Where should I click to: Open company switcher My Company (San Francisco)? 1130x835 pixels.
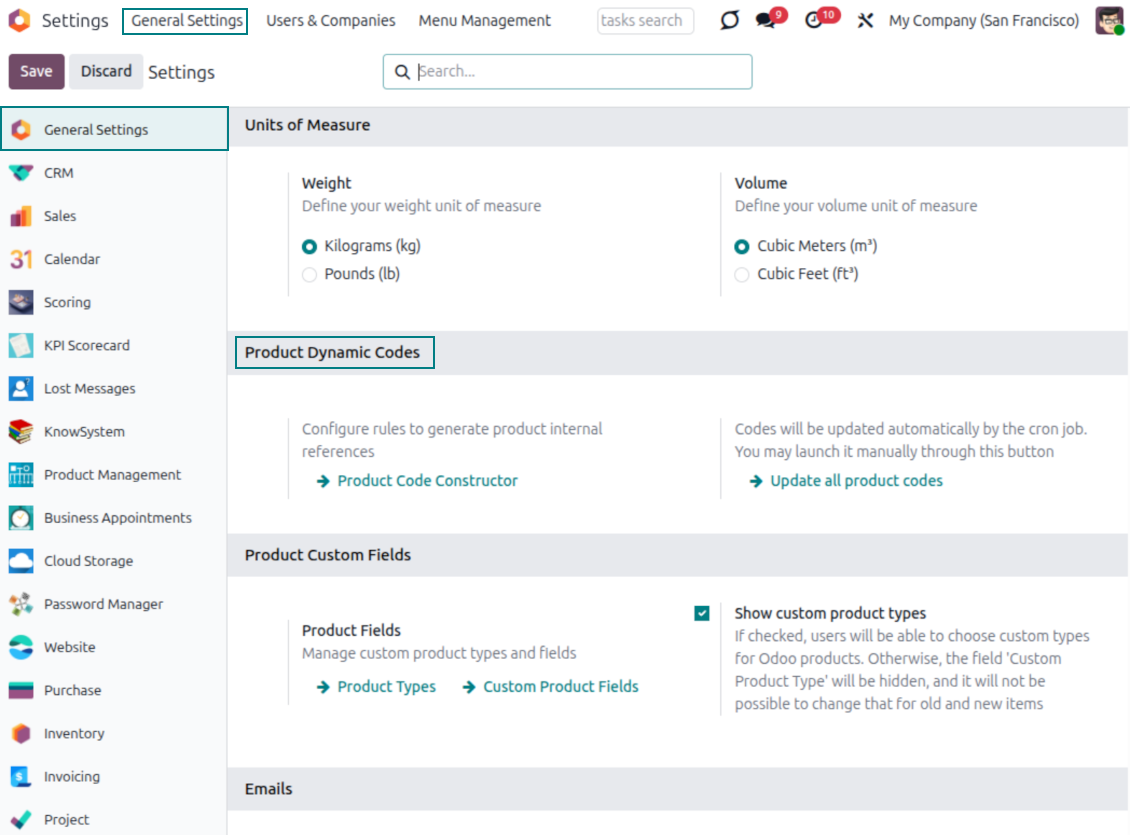[983, 21]
